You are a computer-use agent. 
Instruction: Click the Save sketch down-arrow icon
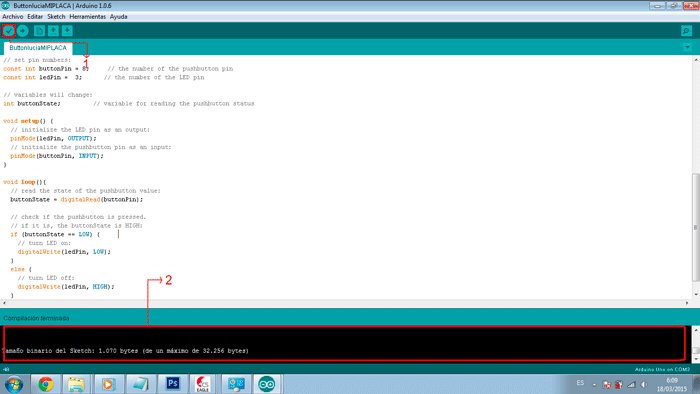pos(67,31)
